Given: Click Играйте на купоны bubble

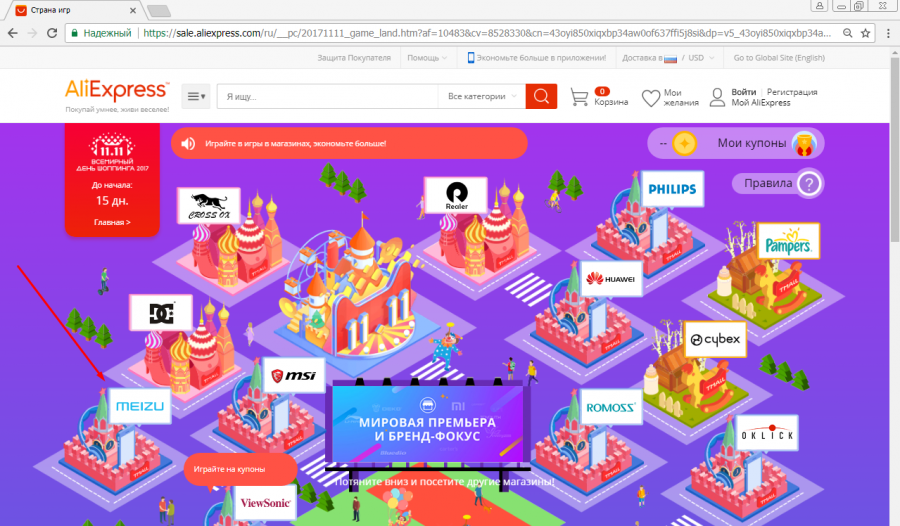Looking at the screenshot, I should tap(240, 470).
